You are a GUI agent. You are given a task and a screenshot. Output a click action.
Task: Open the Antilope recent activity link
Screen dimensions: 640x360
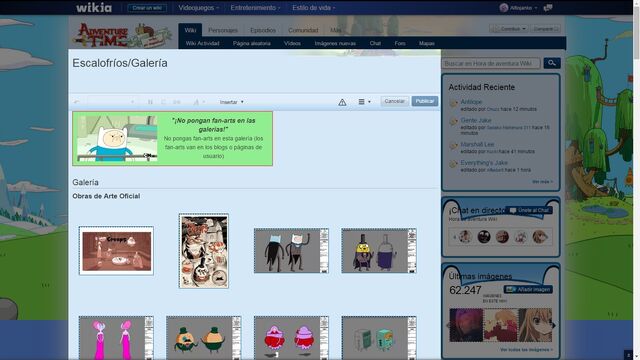[471, 102]
